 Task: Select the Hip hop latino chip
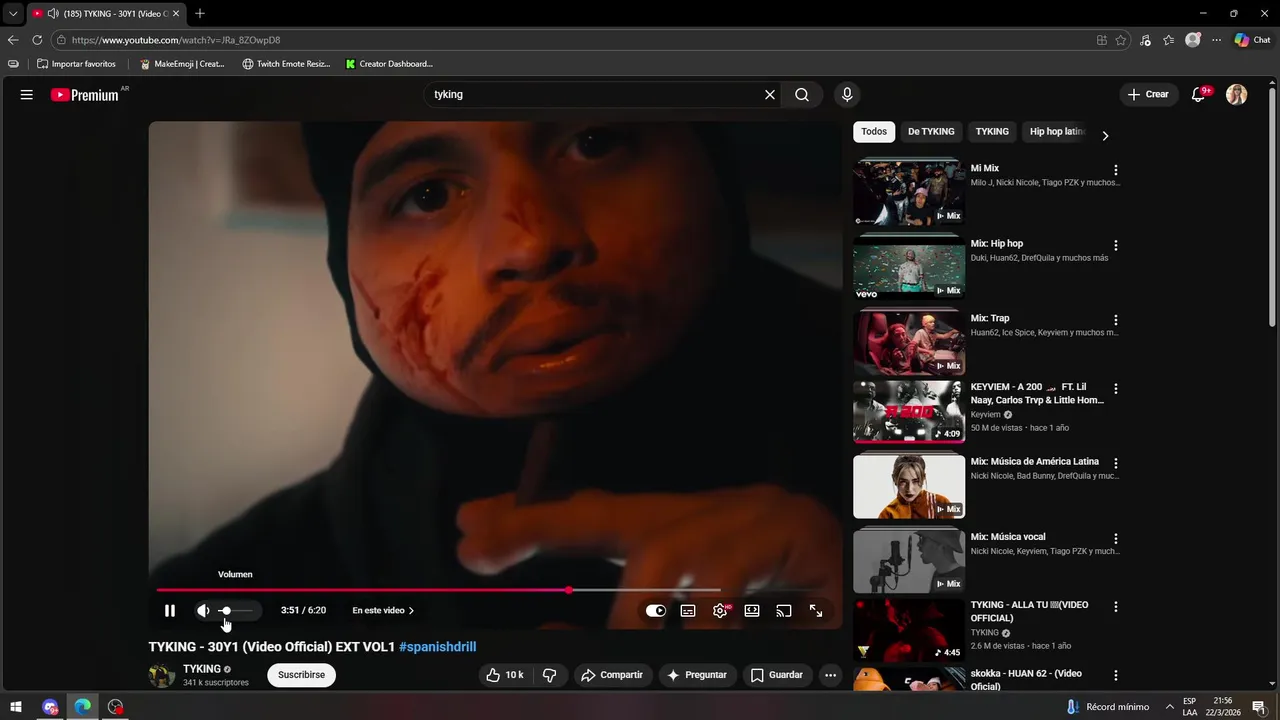click(x=1057, y=132)
